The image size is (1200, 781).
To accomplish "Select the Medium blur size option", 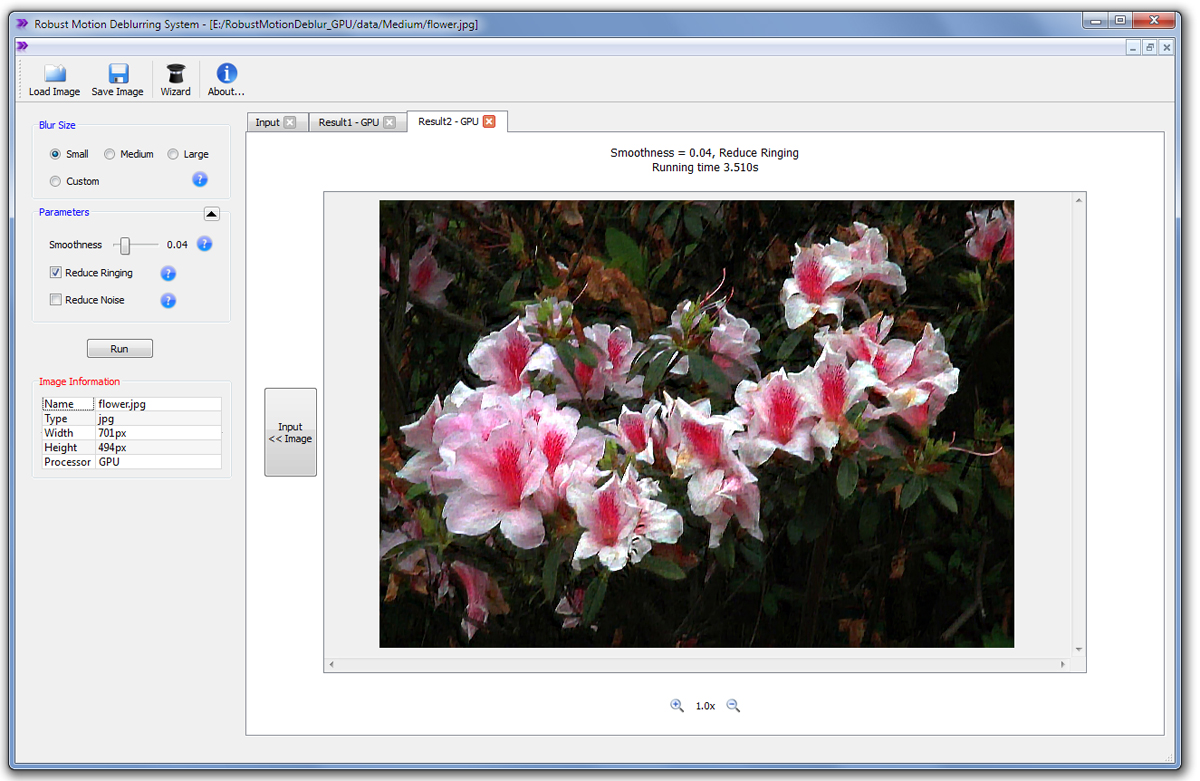I will [110, 154].
